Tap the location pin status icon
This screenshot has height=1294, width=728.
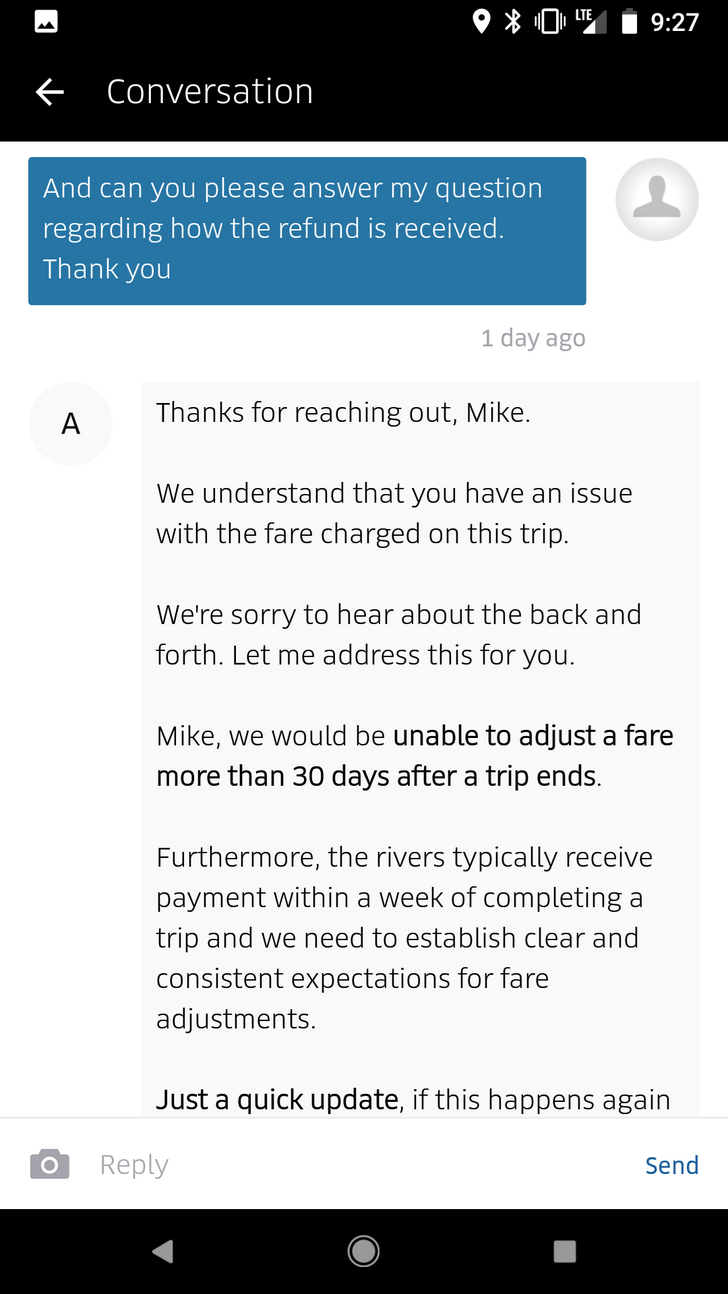pyautogui.click(x=481, y=21)
